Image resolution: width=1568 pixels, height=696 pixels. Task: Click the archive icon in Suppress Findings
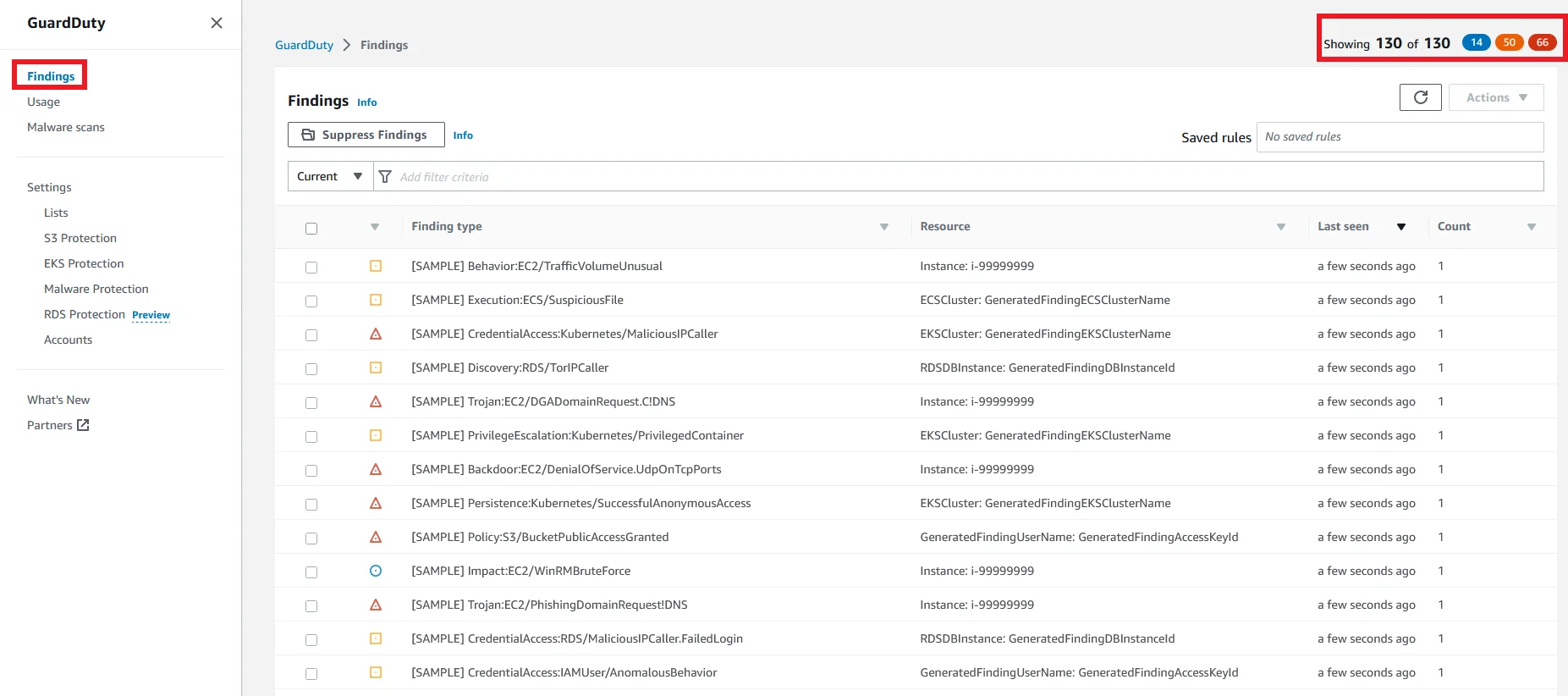[308, 135]
